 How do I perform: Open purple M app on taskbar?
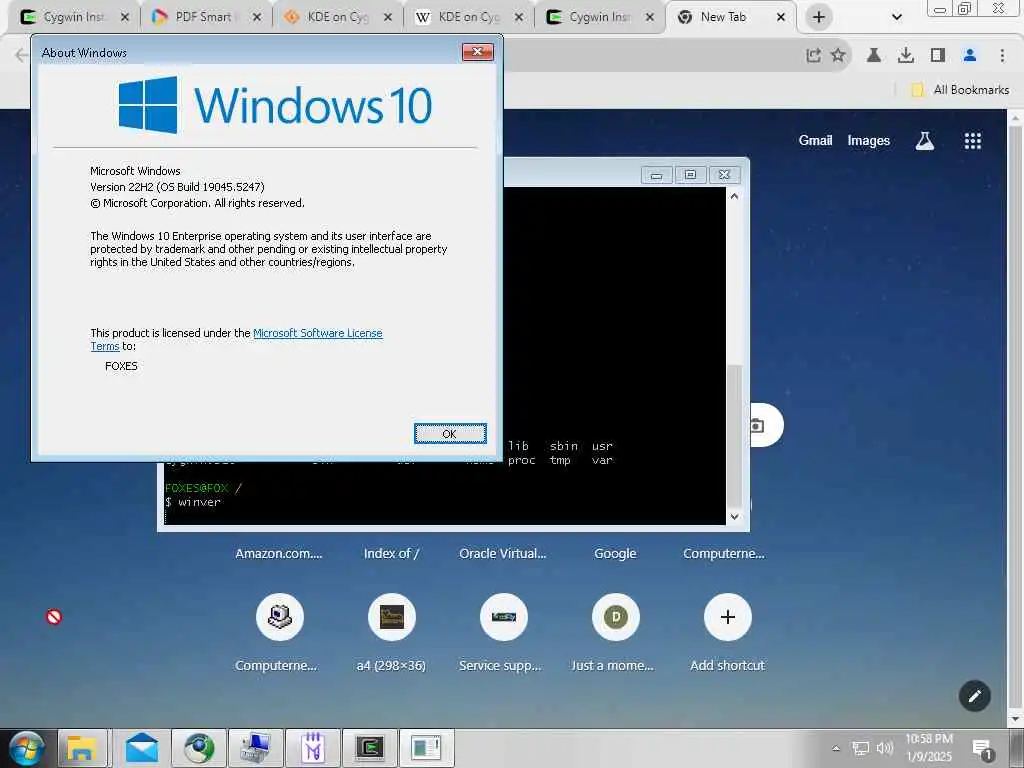[313, 748]
